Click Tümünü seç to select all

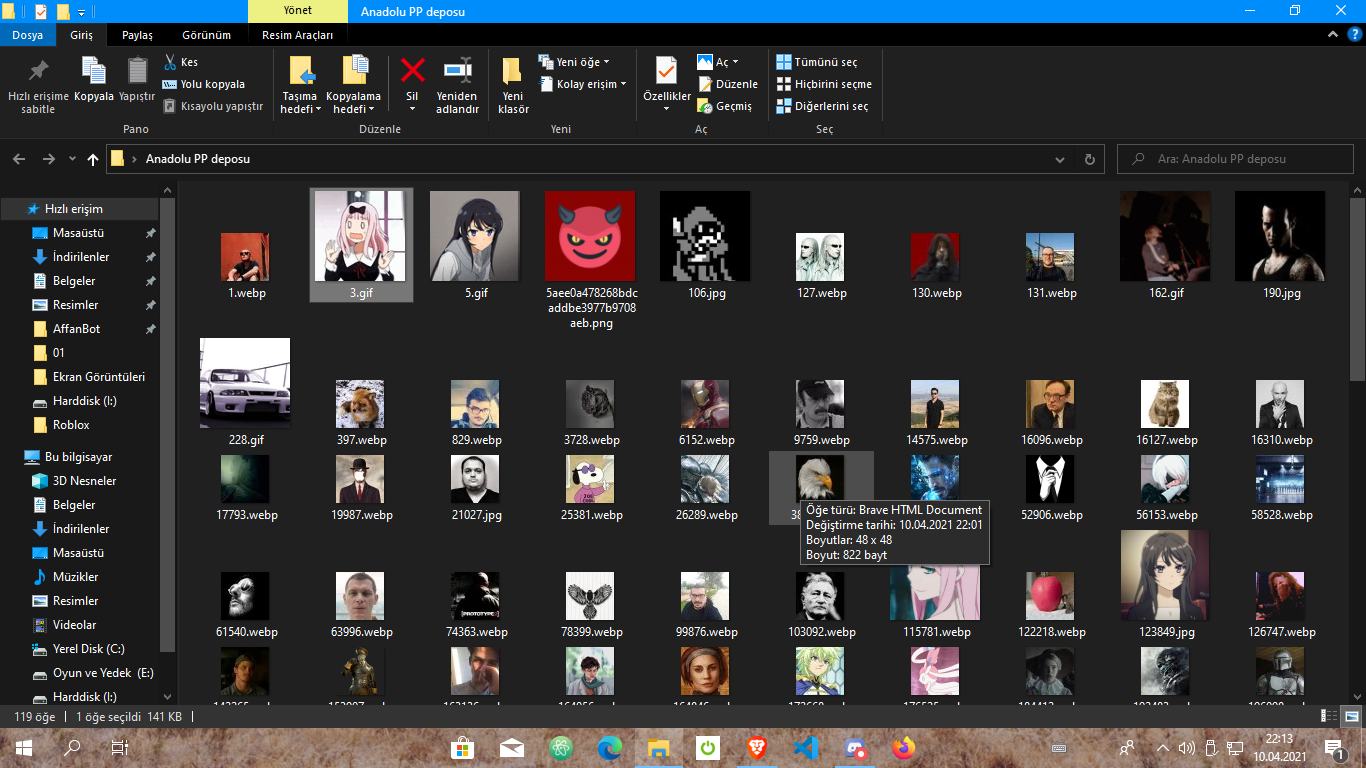817,62
